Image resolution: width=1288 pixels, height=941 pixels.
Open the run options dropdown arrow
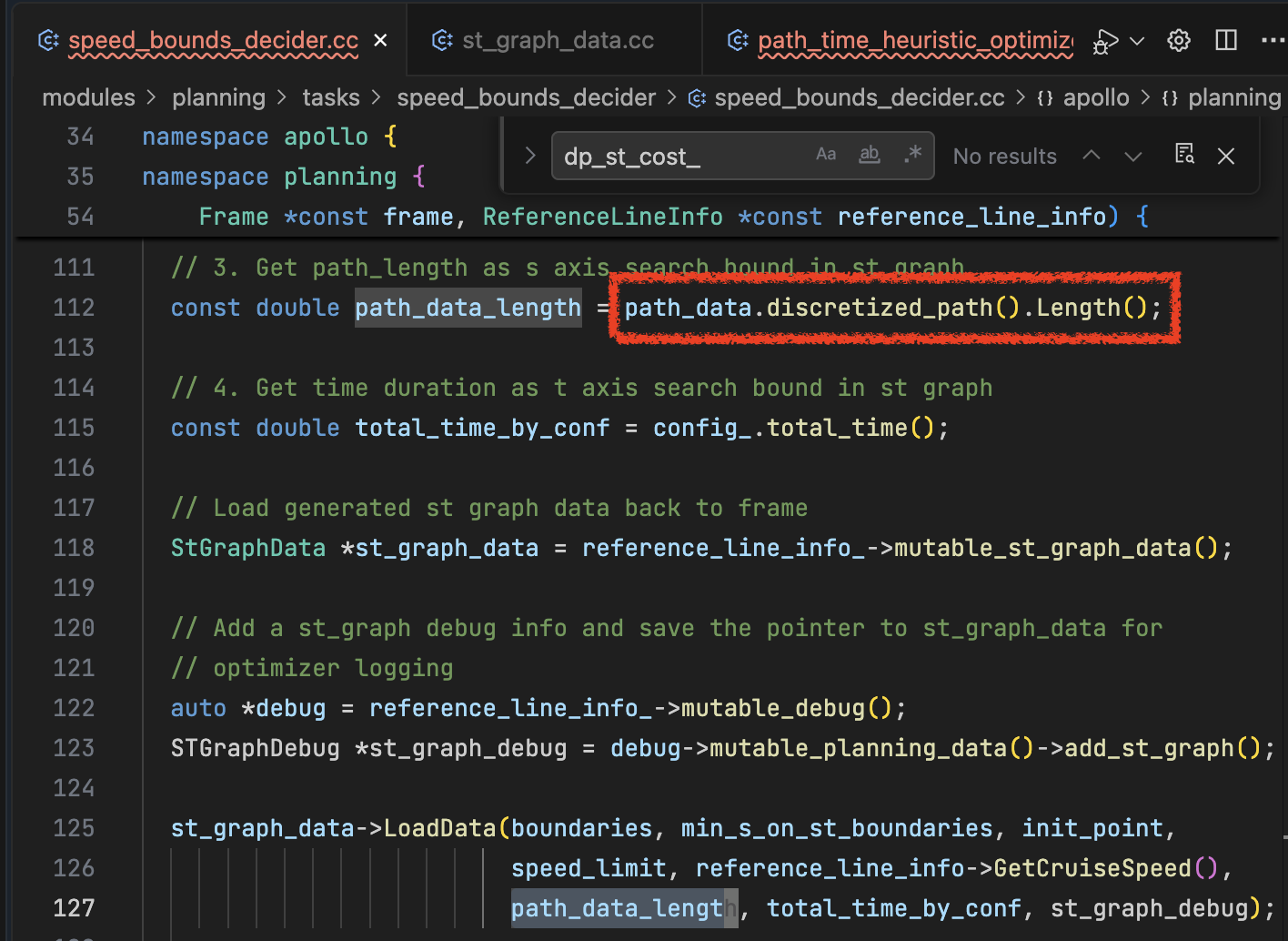pos(1137,41)
